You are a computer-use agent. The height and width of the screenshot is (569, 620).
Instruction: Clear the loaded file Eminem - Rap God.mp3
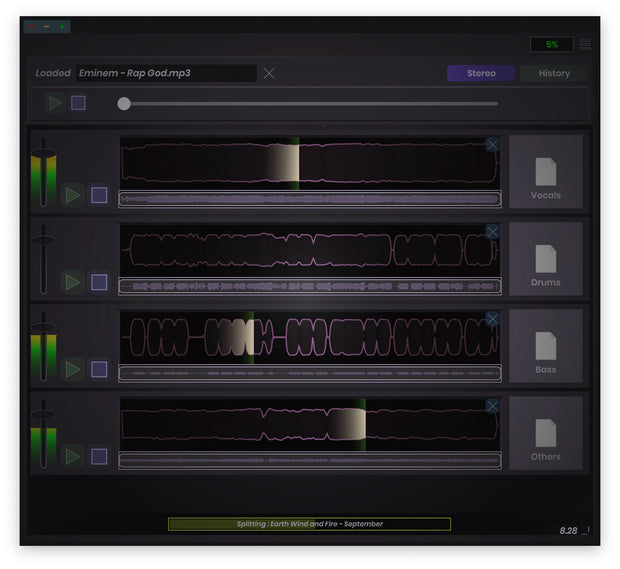[x=269, y=73]
